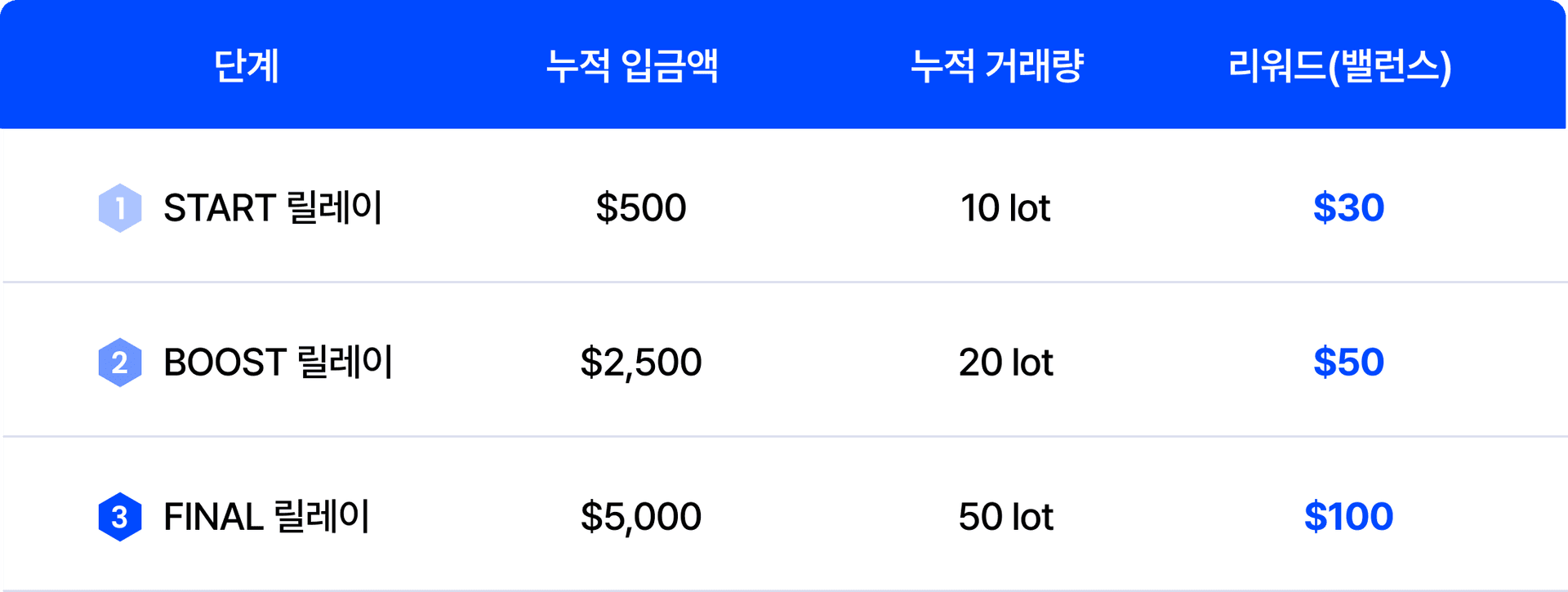Click the number 2 hexagon badge

click(120, 363)
